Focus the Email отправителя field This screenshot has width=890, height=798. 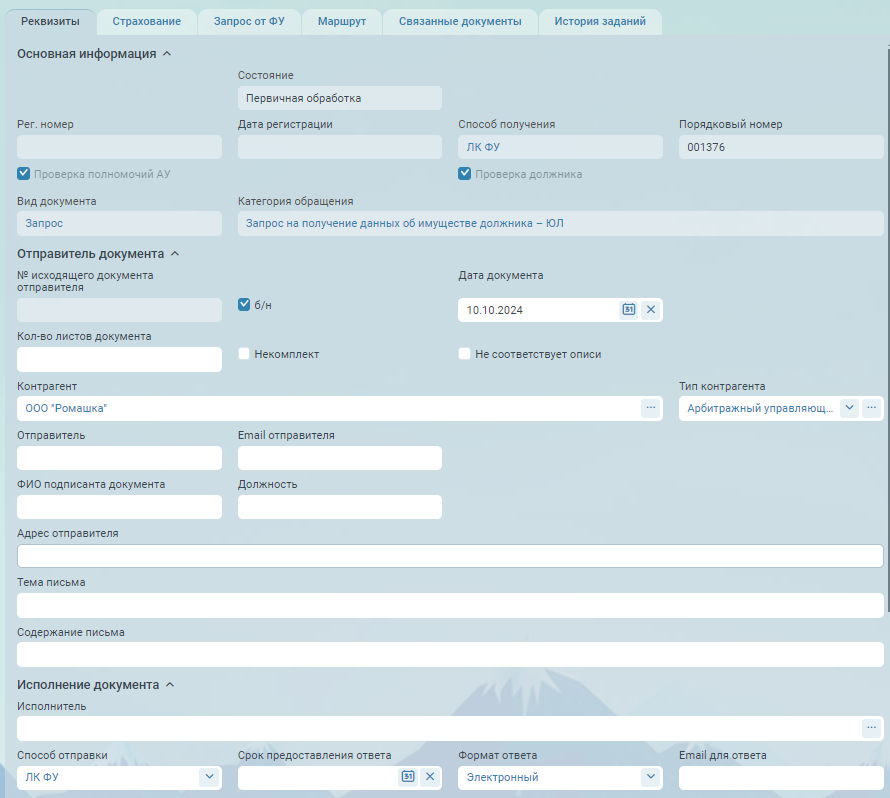(x=340, y=458)
